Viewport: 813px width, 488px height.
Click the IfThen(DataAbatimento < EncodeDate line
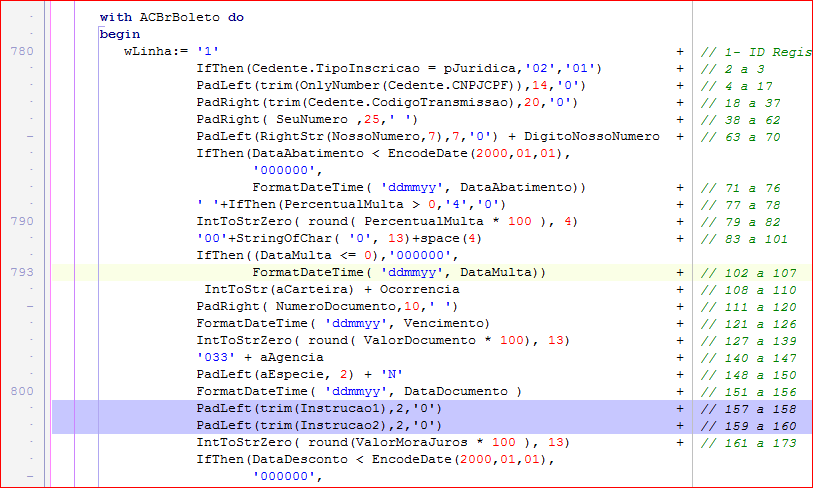383,154
